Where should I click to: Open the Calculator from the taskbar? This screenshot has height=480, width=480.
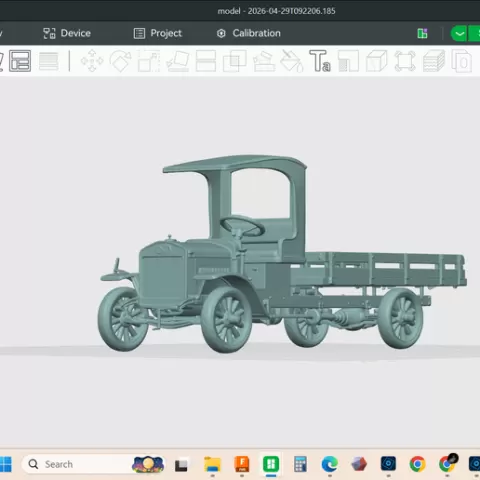click(x=300, y=464)
